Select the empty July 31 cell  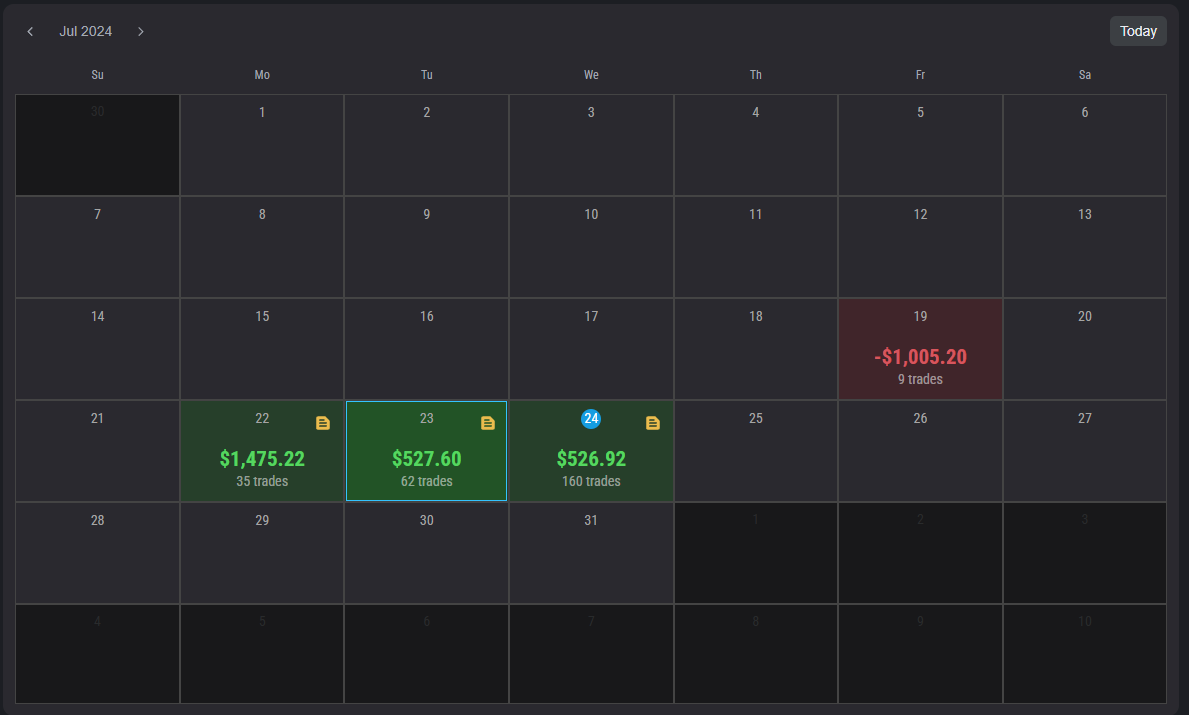(590, 553)
